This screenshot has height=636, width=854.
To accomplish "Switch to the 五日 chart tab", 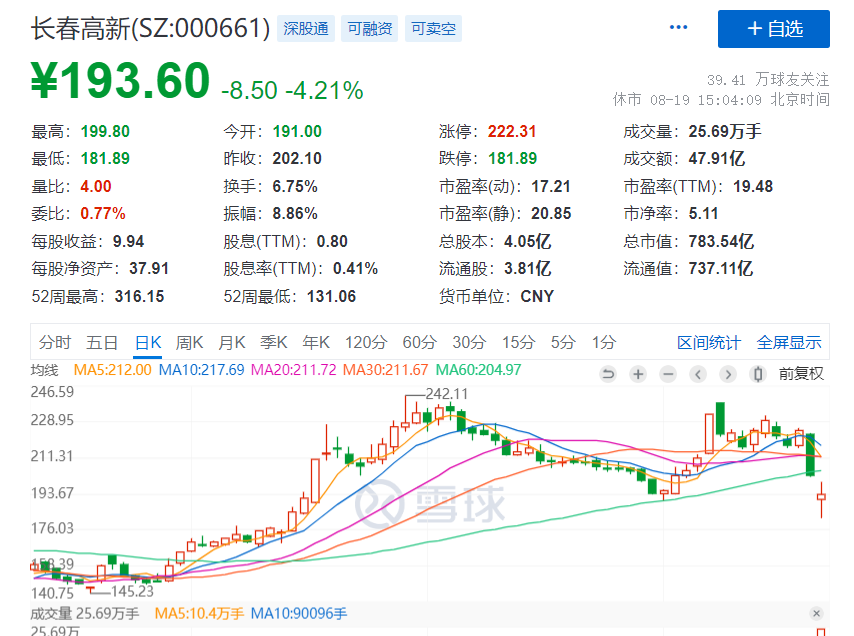I will [102, 343].
